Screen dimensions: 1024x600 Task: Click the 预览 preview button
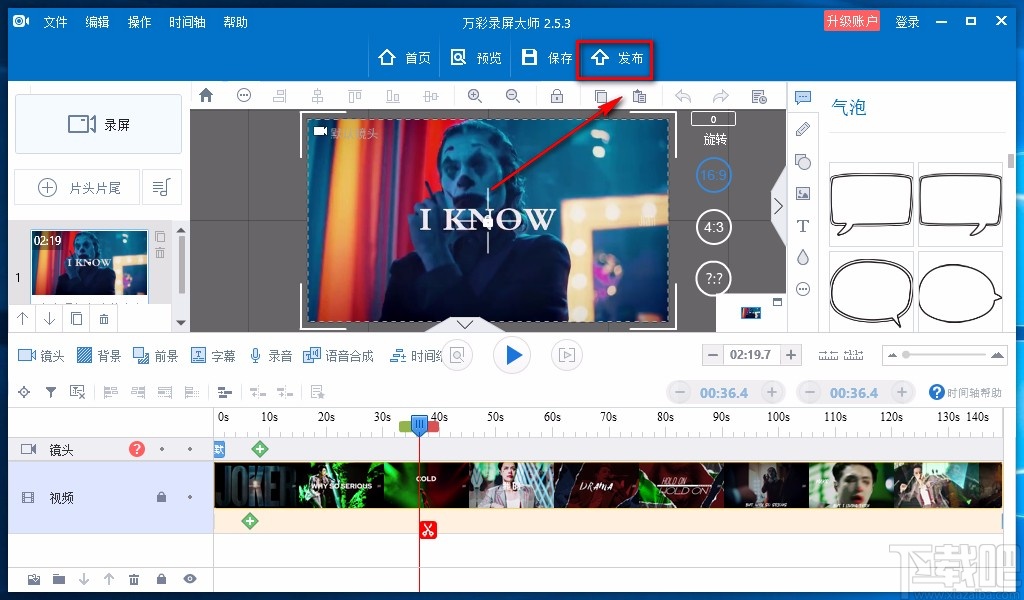[476, 58]
